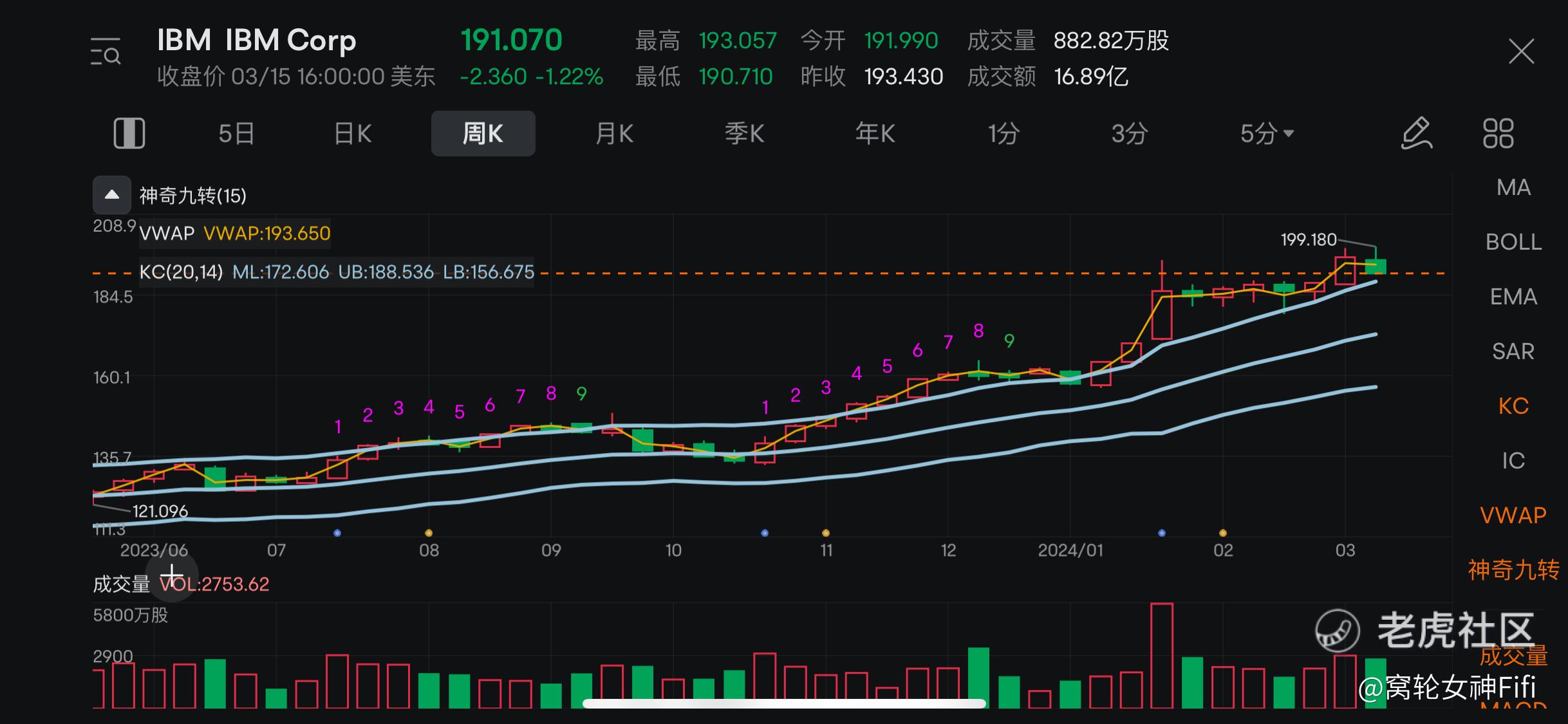Toggle the VWAP indicator off
This screenshot has width=1568, height=724.
(1513, 515)
